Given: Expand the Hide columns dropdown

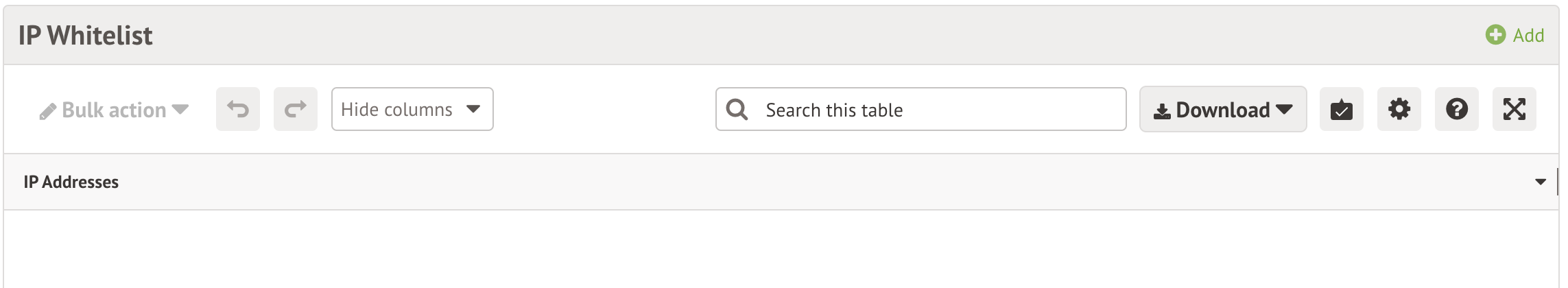Looking at the screenshot, I should pyautogui.click(x=412, y=109).
